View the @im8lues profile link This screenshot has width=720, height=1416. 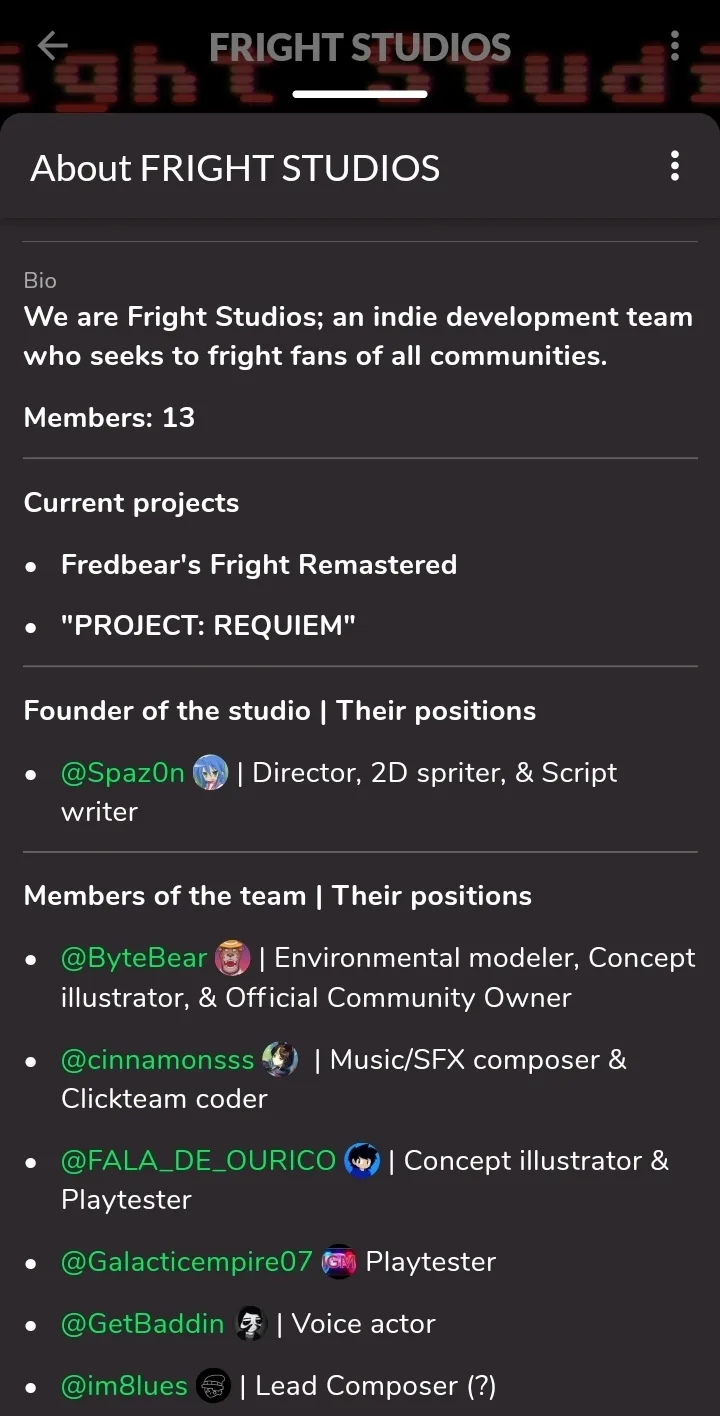124,1386
